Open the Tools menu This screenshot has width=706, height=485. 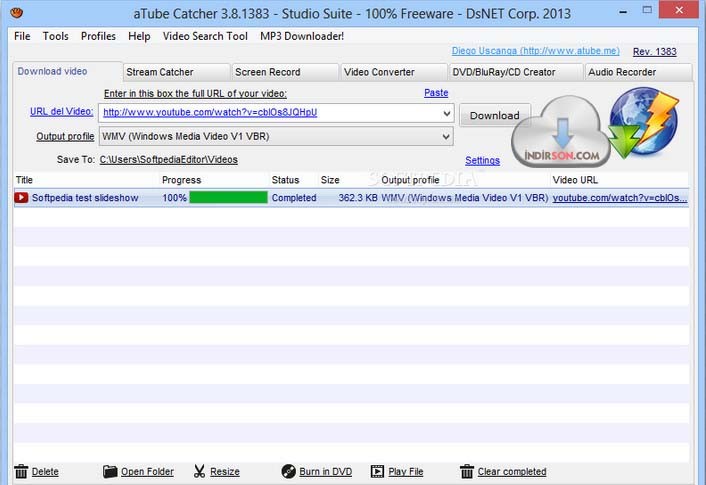(x=55, y=36)
